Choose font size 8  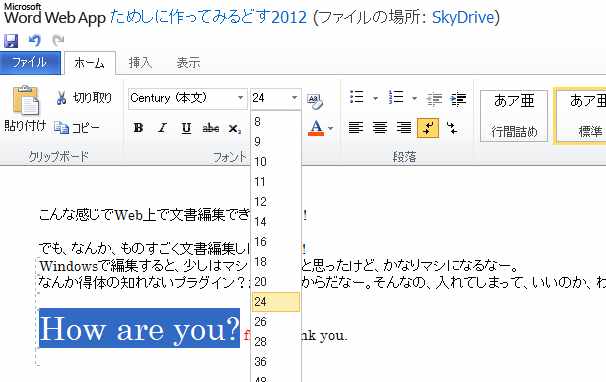click(276, 121)
